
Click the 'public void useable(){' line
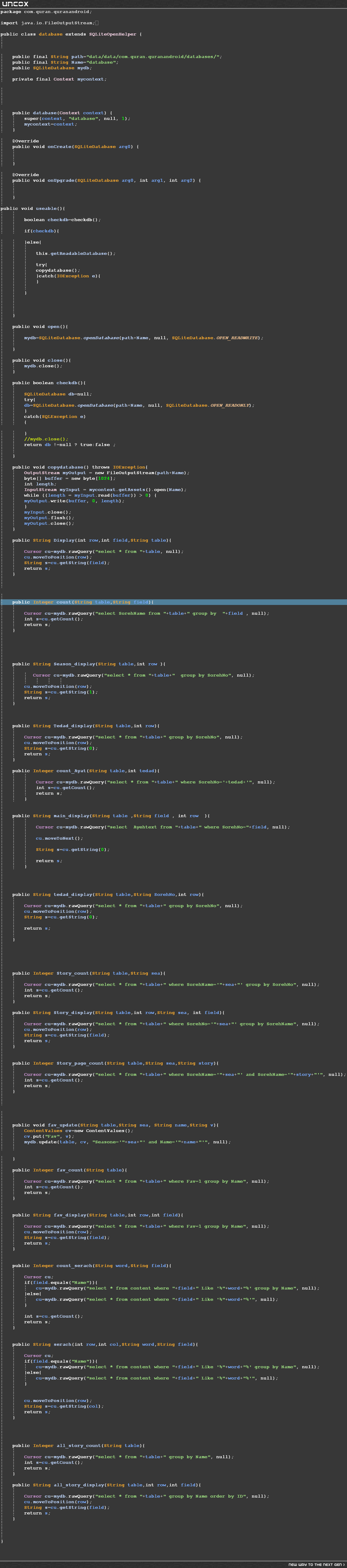coord(33,208)
